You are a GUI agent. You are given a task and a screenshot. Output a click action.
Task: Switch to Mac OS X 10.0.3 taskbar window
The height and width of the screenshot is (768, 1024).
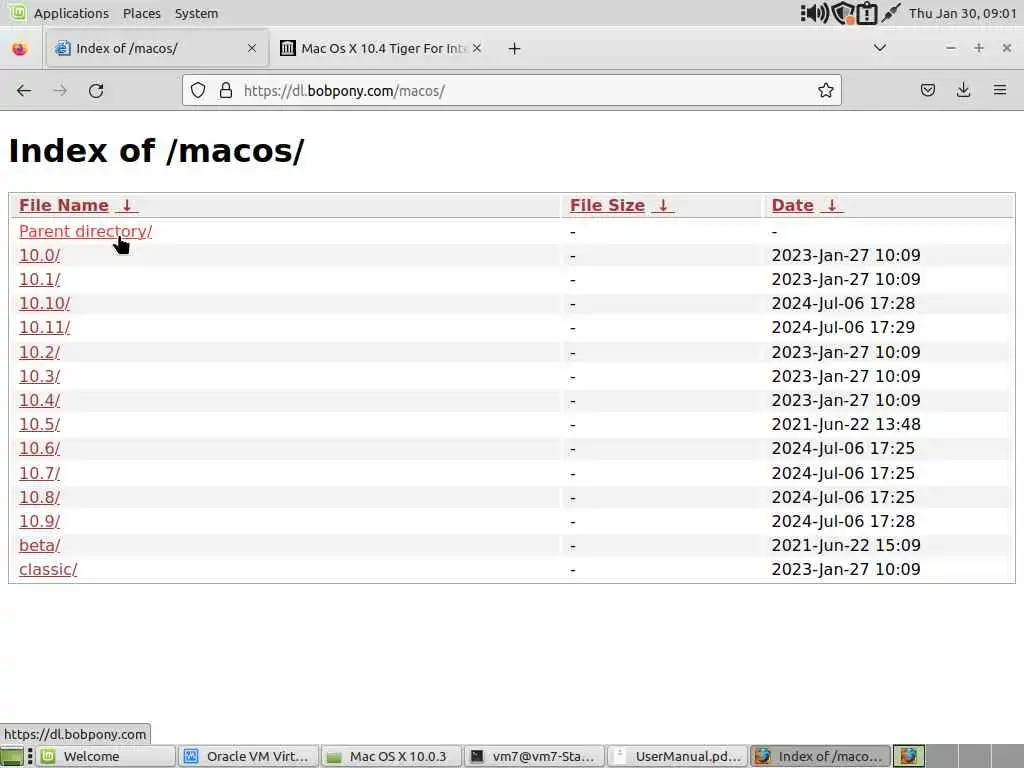391,756
